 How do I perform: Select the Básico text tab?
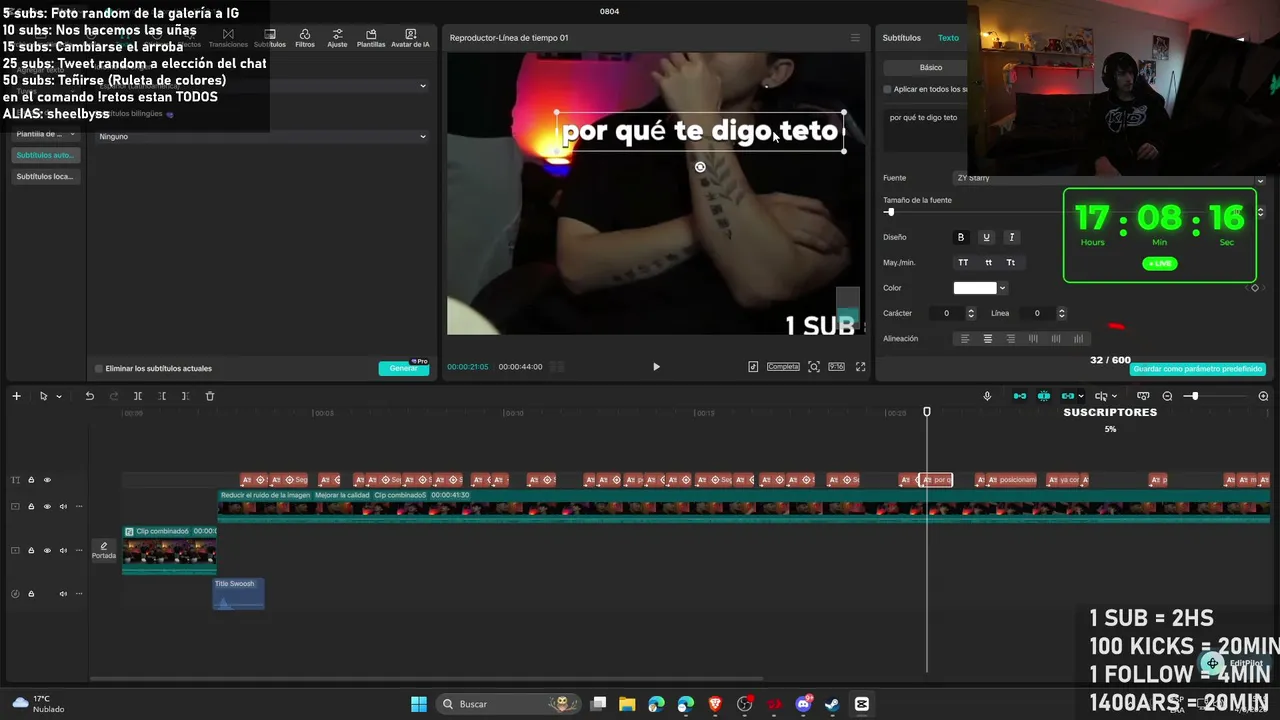[931, 67]
